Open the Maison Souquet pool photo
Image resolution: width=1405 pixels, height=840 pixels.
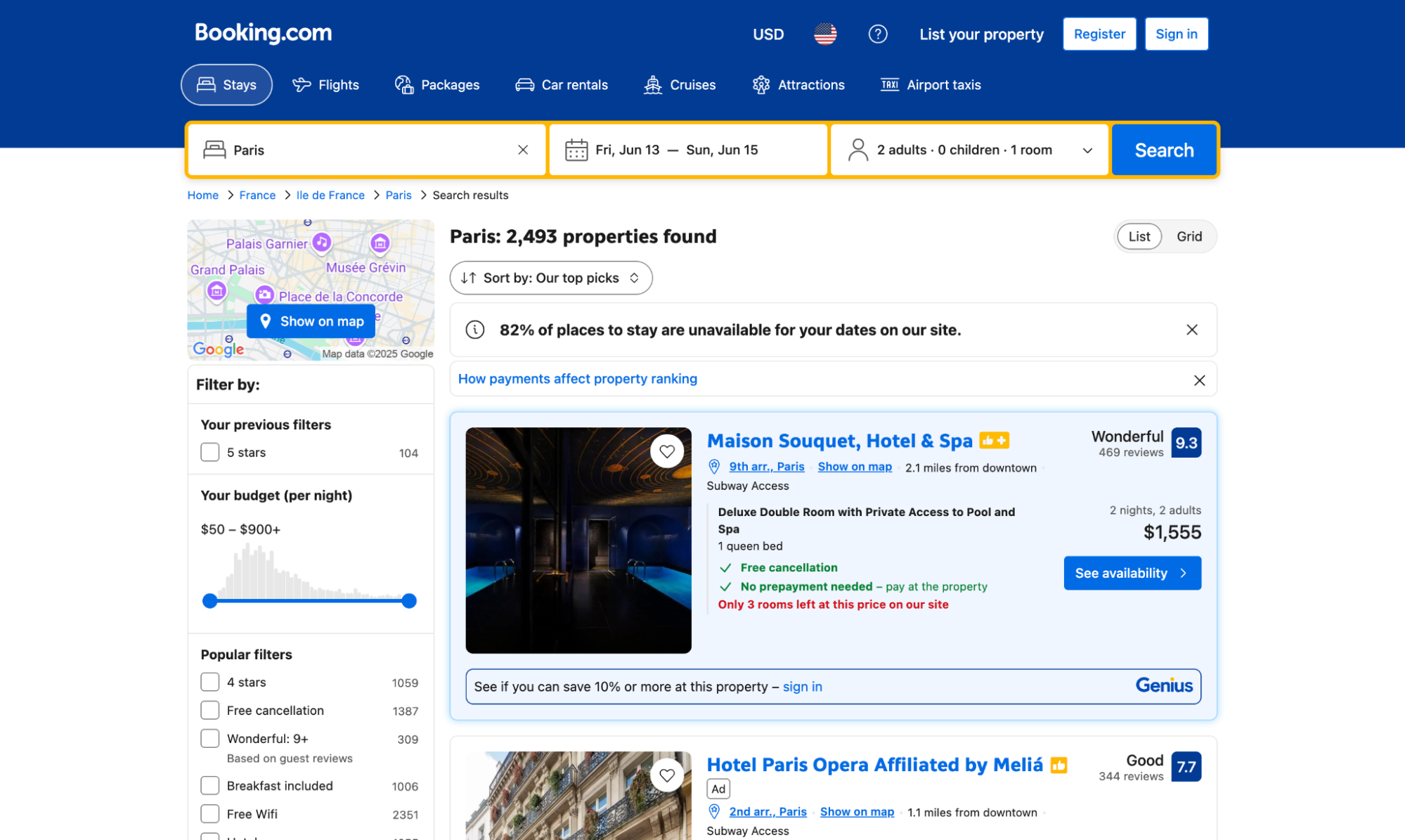[578, 540]
